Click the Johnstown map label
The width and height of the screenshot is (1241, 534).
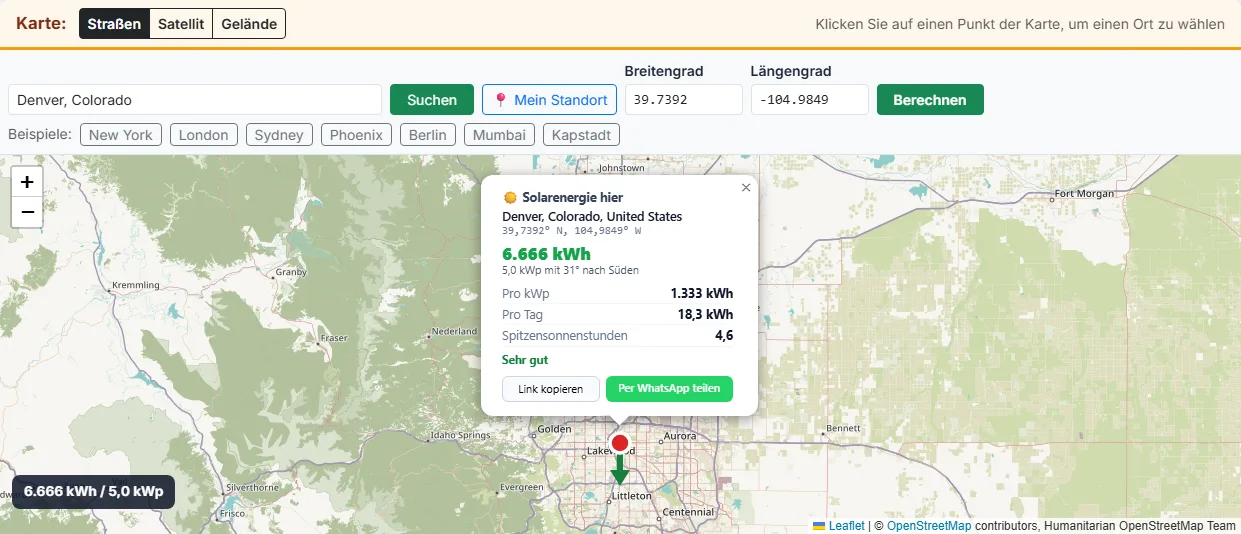pyautogui.click(x=620, y=168)
